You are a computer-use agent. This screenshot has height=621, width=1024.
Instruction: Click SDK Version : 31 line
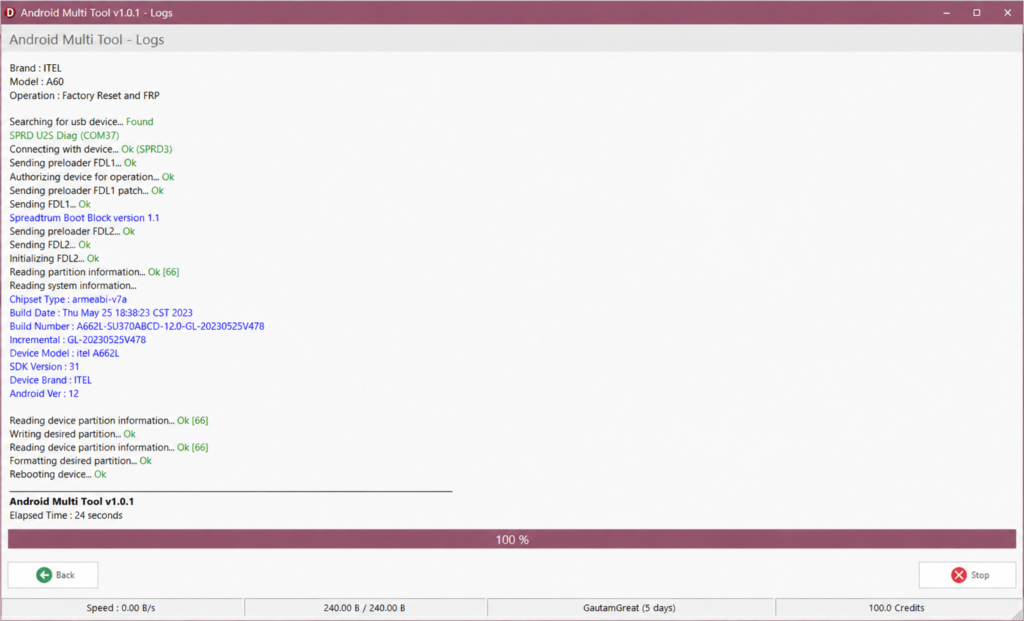44,366
